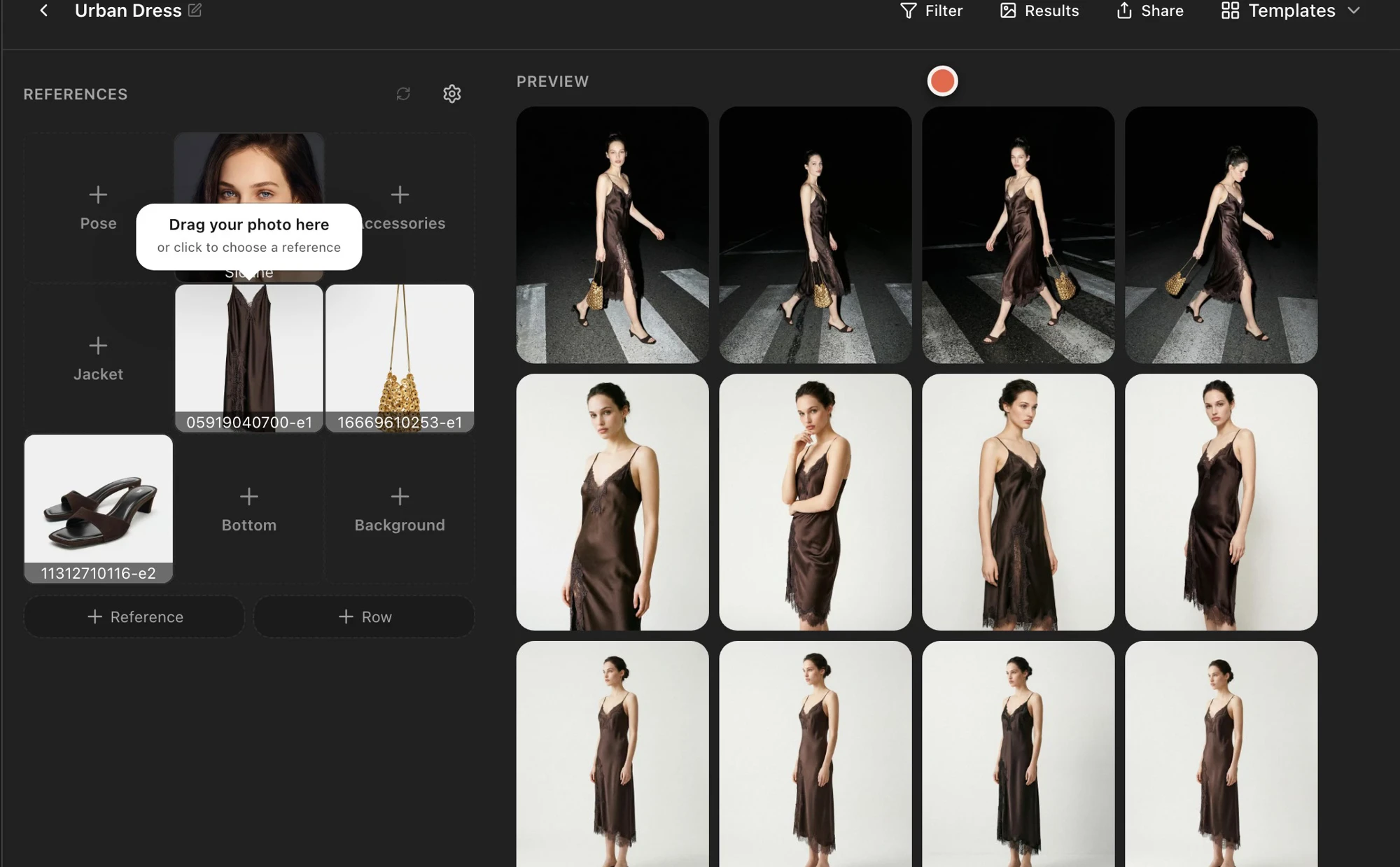
Task: Select the gold bag reference 16669610253-e1
Action: 400,358
